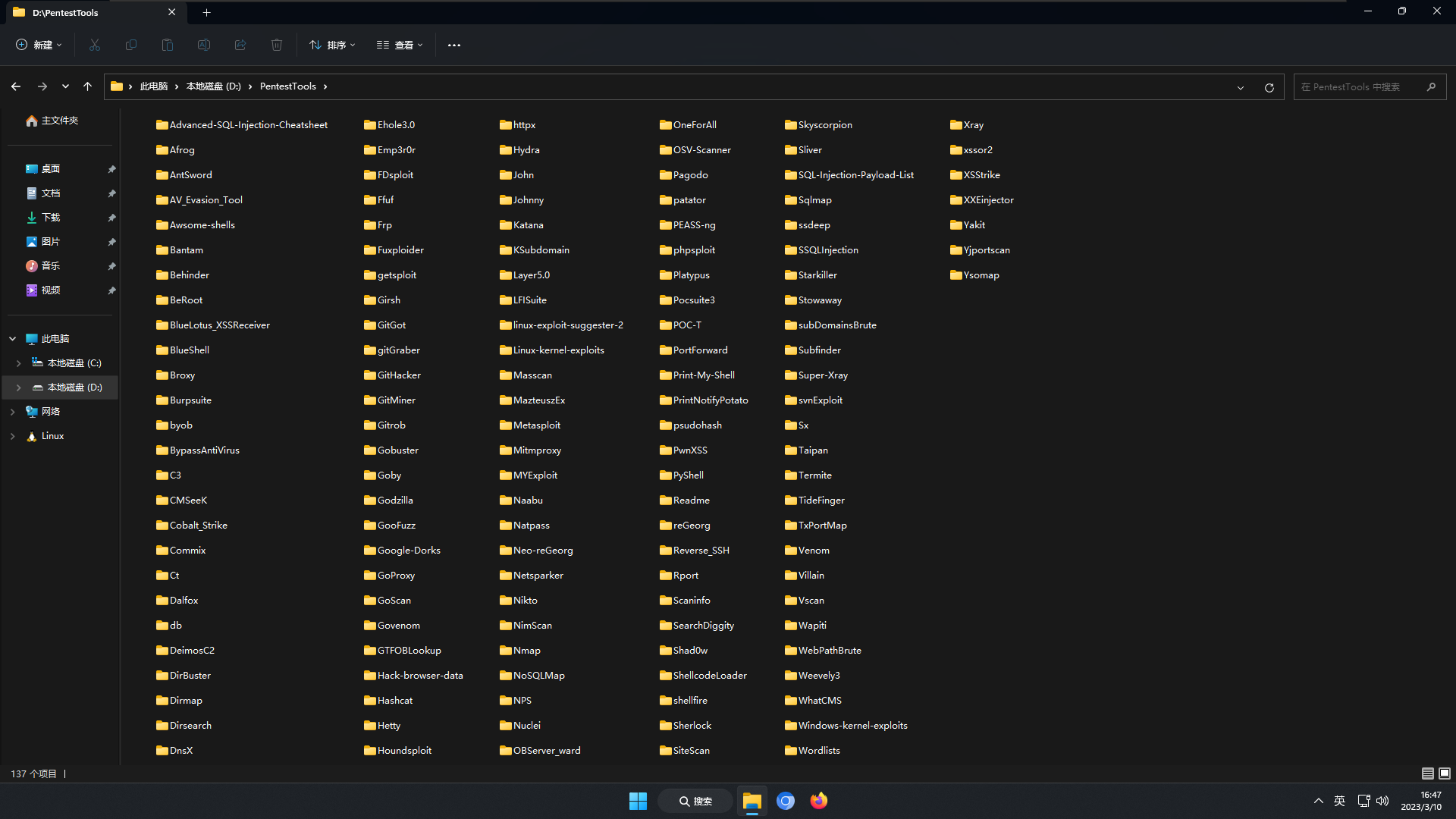1456x819 pixels.
Task: Open a new tab with plus button
Action: [206, 12]
